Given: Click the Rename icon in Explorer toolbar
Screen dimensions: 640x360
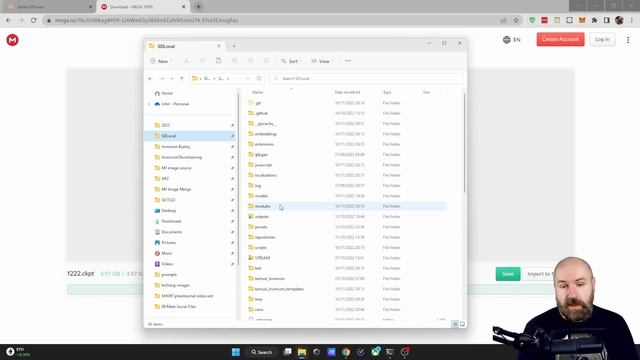Looking at the screenshot, I should [x=235, y=61].
